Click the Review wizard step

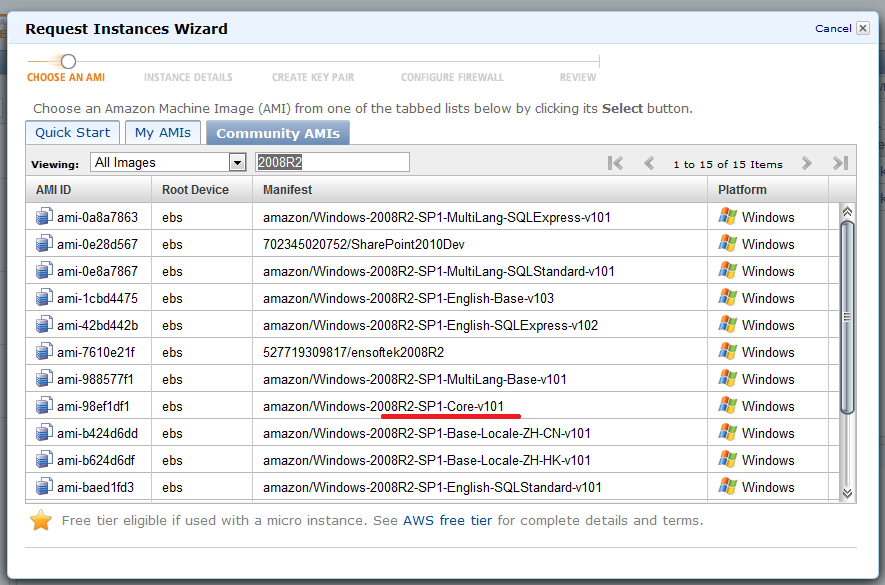point(577,77)
